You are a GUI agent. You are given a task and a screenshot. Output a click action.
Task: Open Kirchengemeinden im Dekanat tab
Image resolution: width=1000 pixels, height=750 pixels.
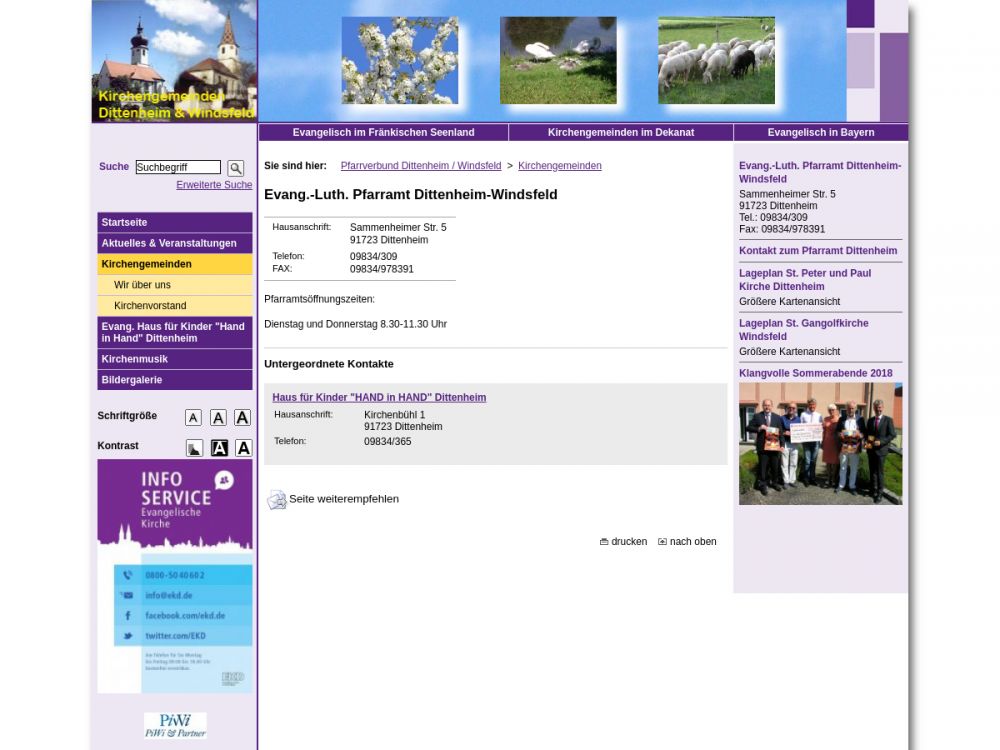(620, 132)
